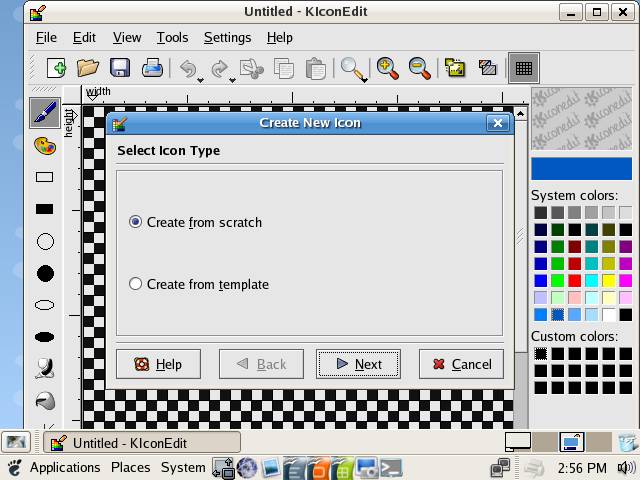Image resolution: width=640 pixels, height=480 pixels.
Task: Open the Settings menu
Action: click(x=227, y=37)
